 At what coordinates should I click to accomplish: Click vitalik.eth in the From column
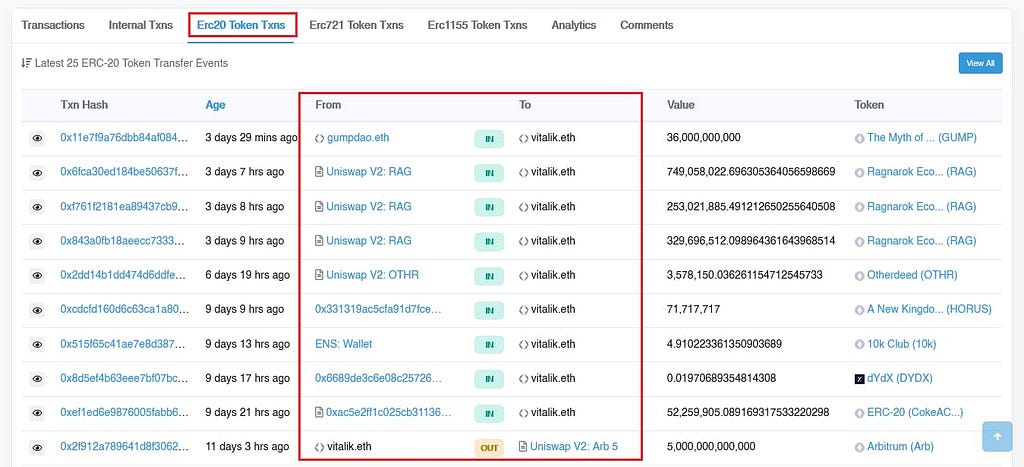click(x=349, y=447)
